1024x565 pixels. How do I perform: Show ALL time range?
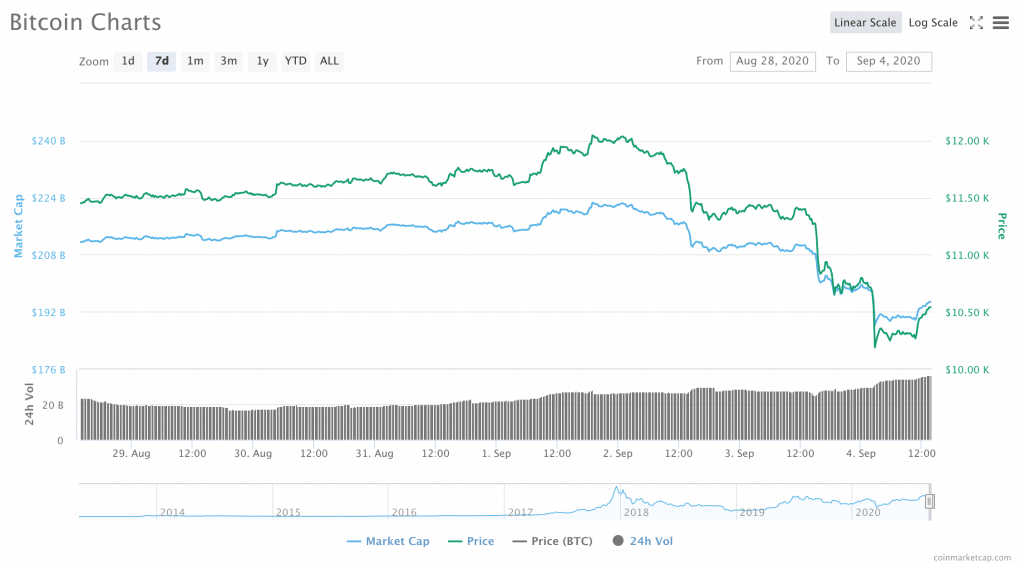(329, 61)
